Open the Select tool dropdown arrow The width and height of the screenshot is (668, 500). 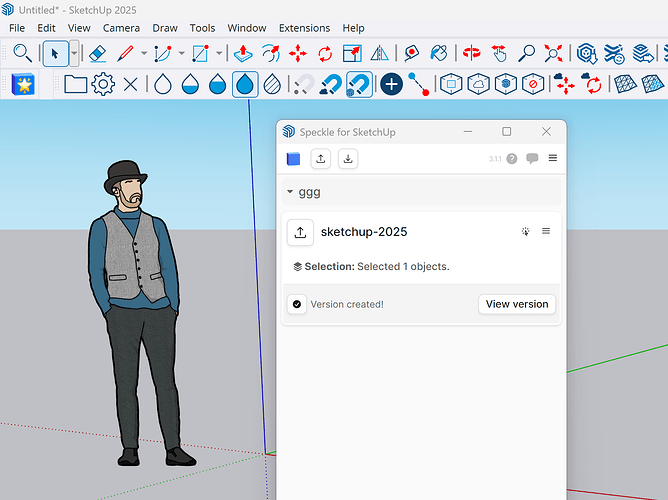74,54
